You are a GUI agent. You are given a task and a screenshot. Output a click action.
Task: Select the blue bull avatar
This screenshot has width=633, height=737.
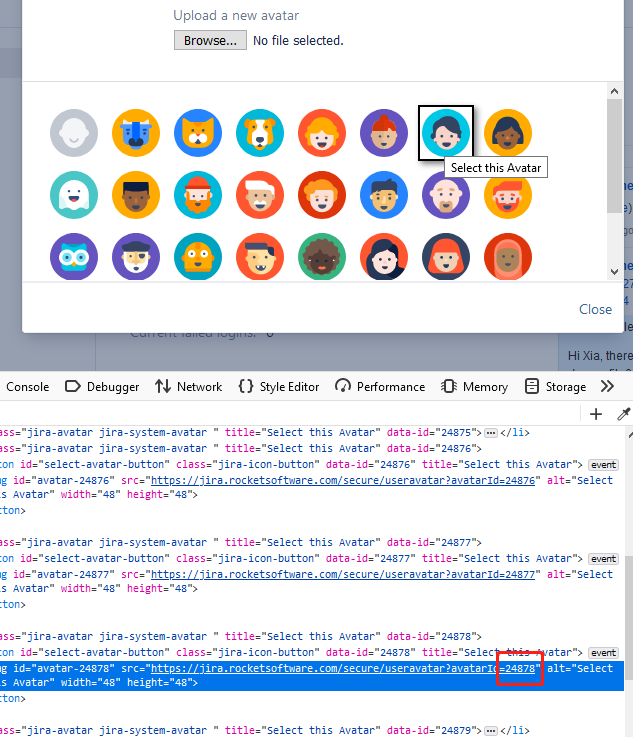(x=136, y=133)
